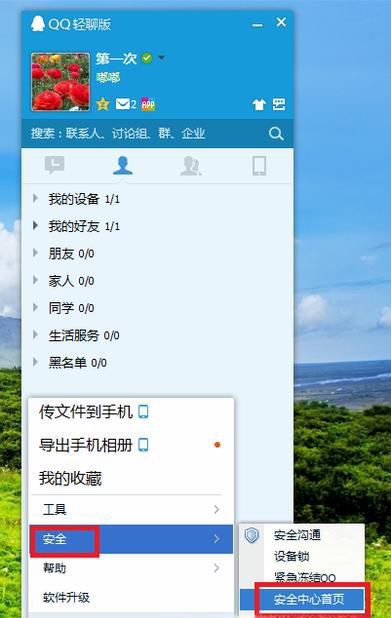Viewport: 391px width, 618px height.
Task: Open the online status dropdown arrow
Action: (161, 58)
